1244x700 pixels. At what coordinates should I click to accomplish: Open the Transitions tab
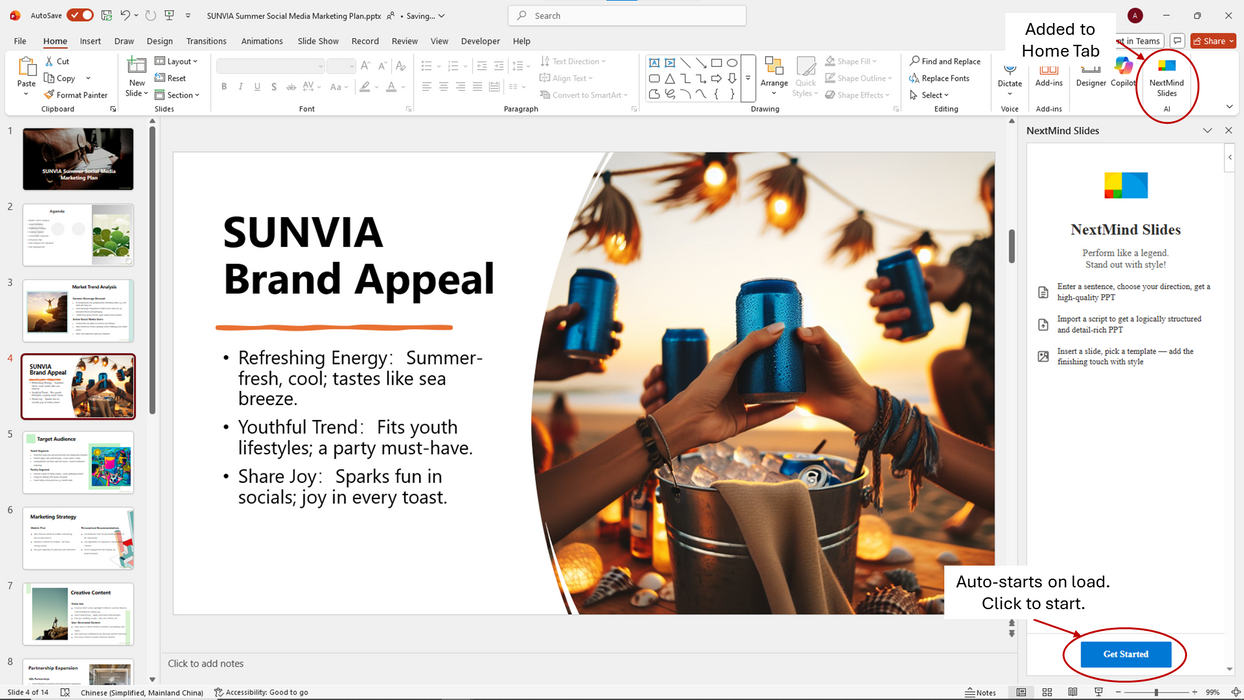(206, 41)
